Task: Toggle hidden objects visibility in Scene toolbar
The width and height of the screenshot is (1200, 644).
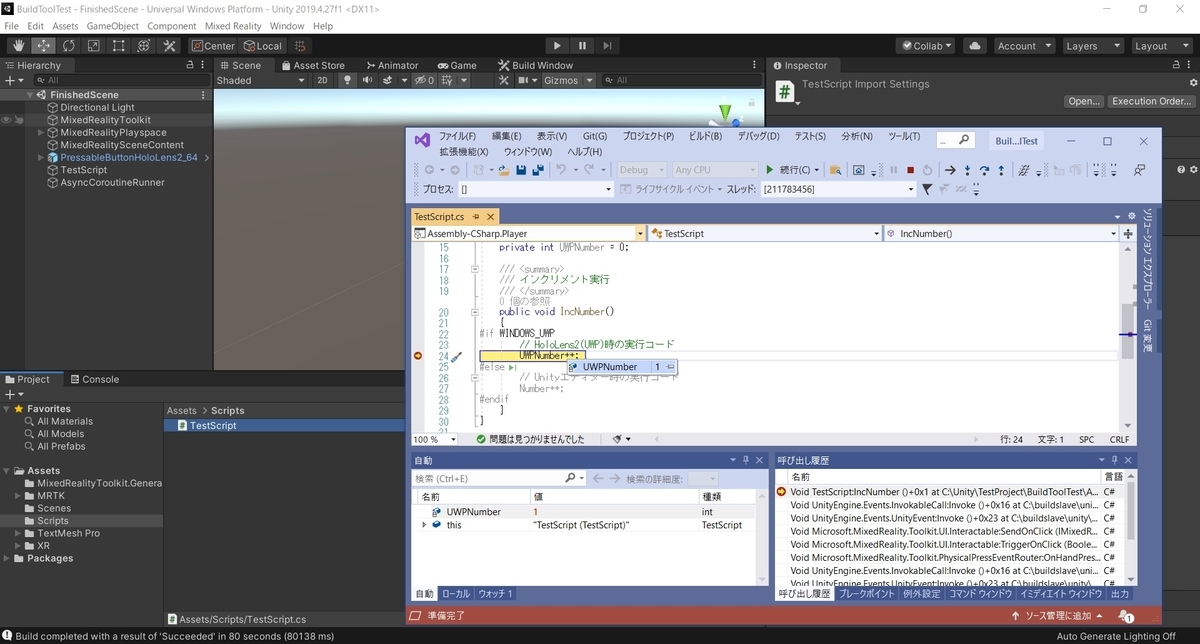Action: 424,80
